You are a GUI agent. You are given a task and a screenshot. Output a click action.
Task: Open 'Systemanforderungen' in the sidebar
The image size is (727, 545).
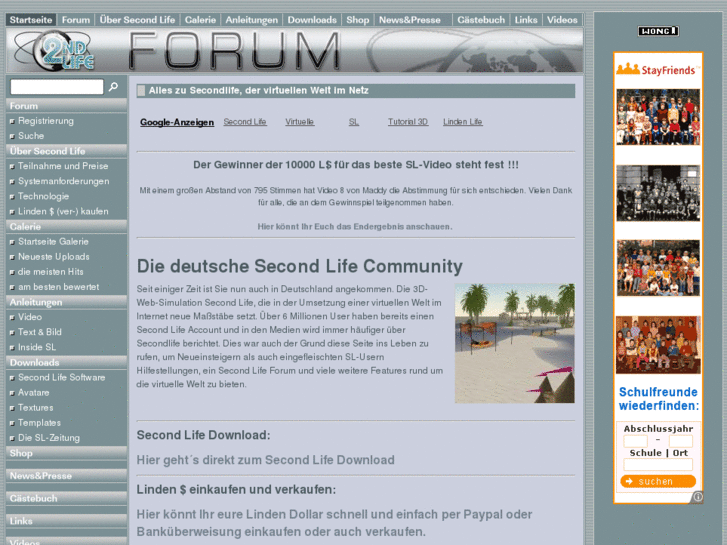(x=64, y=181)
